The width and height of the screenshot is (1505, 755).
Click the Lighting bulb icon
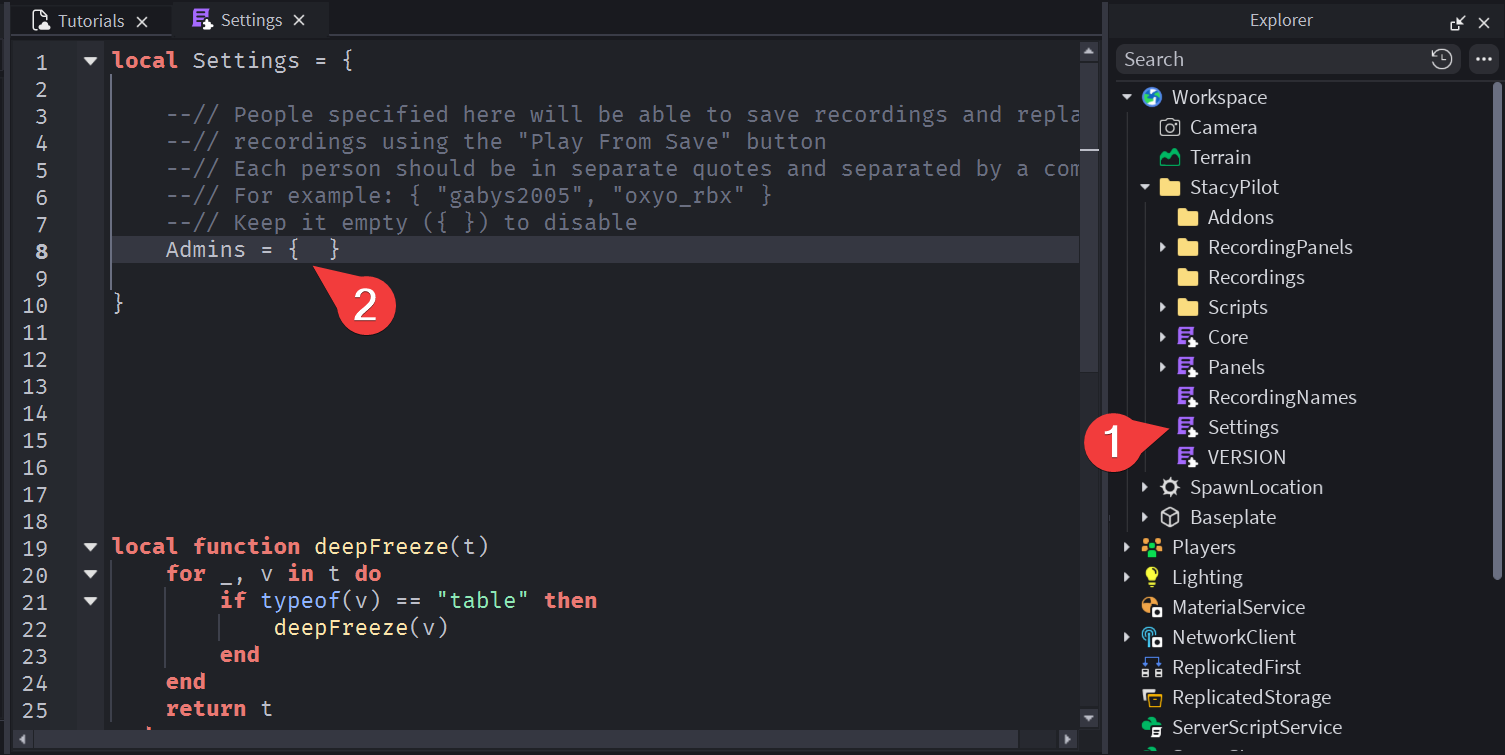click(1152, 577)
